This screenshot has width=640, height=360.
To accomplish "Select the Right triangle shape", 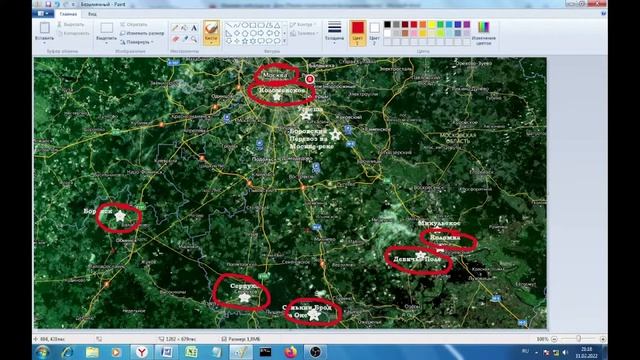I will [229, 33].
